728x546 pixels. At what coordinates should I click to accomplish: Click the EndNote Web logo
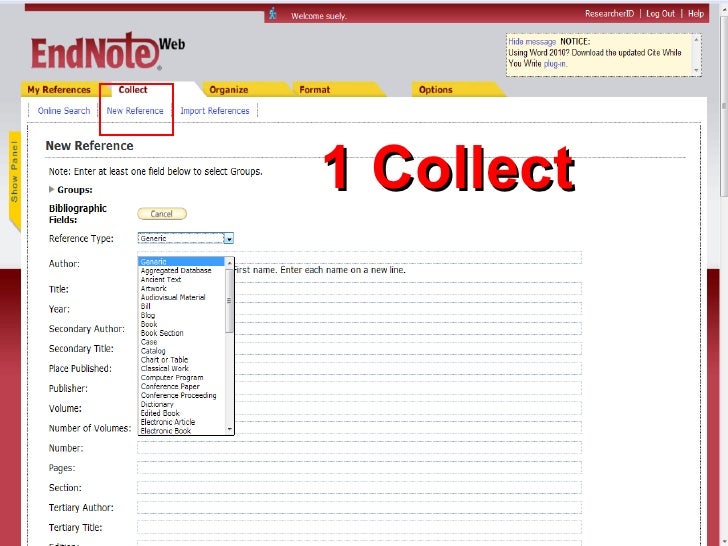[x=108, y=52]
